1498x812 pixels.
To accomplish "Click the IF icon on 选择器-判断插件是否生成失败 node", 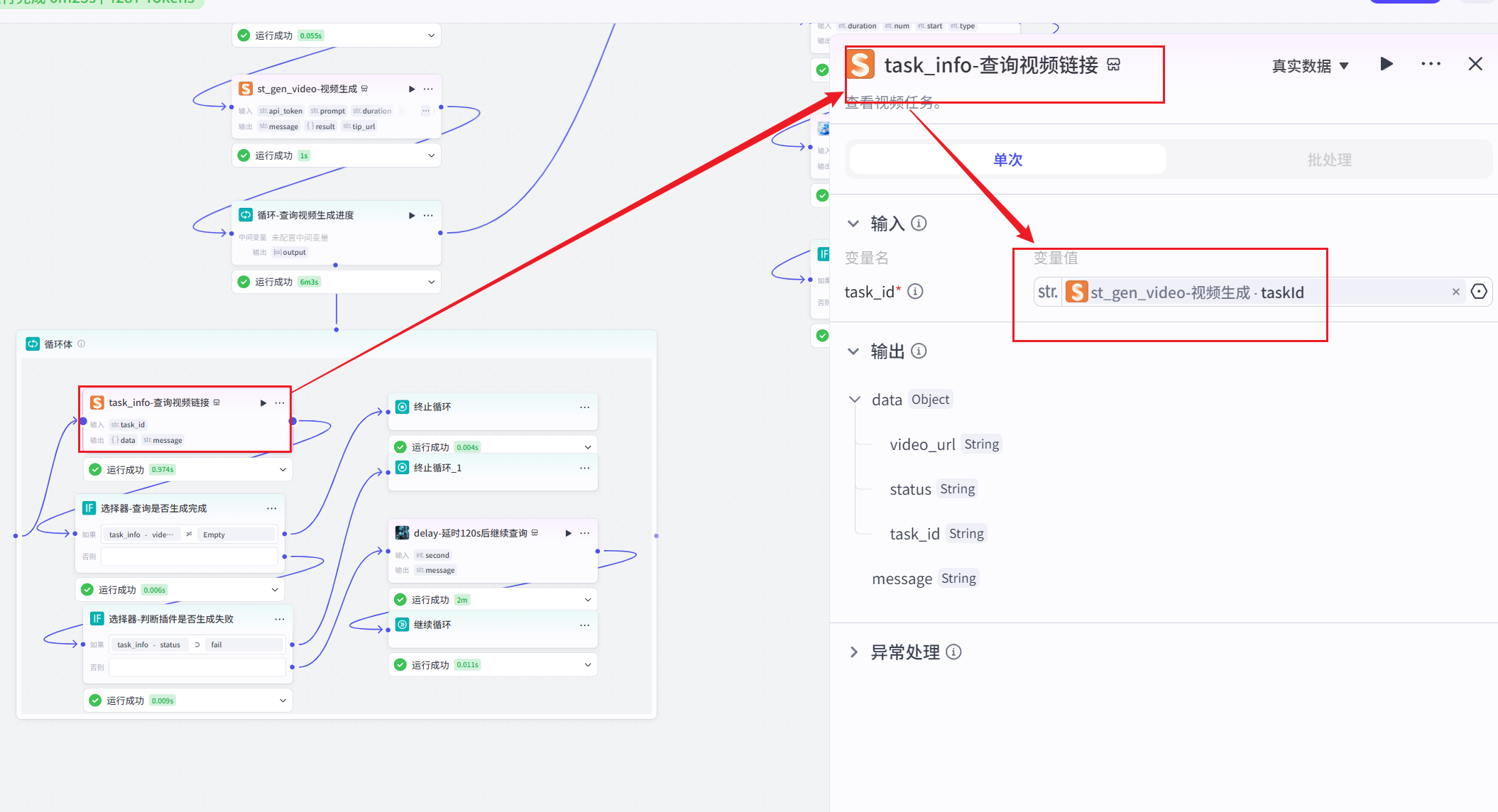I will pyautogui.click(x=97, y=618).
